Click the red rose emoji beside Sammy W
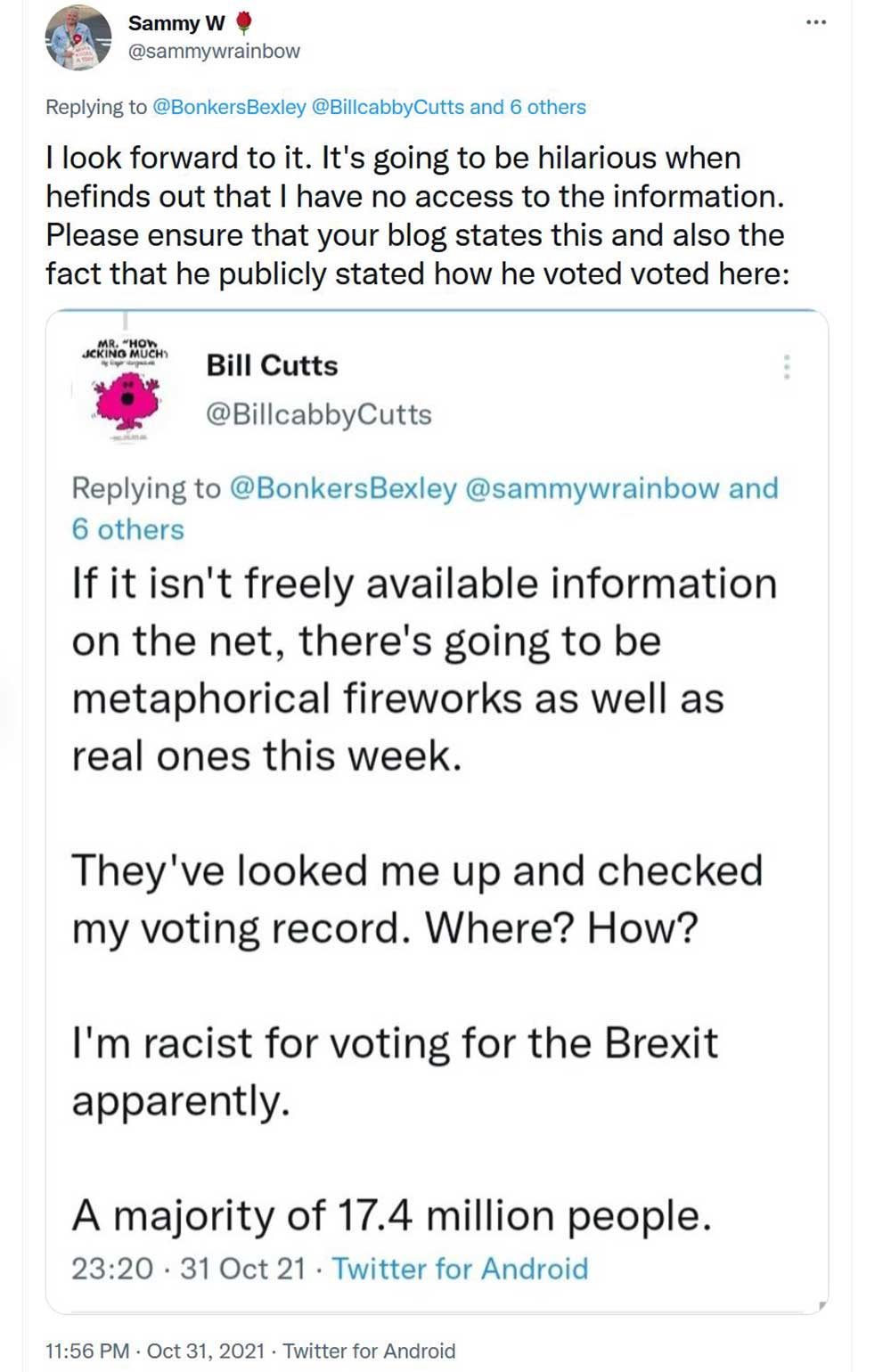This screenshot has height=1372, width=891. pyautogui.click(x=243, y=23)
